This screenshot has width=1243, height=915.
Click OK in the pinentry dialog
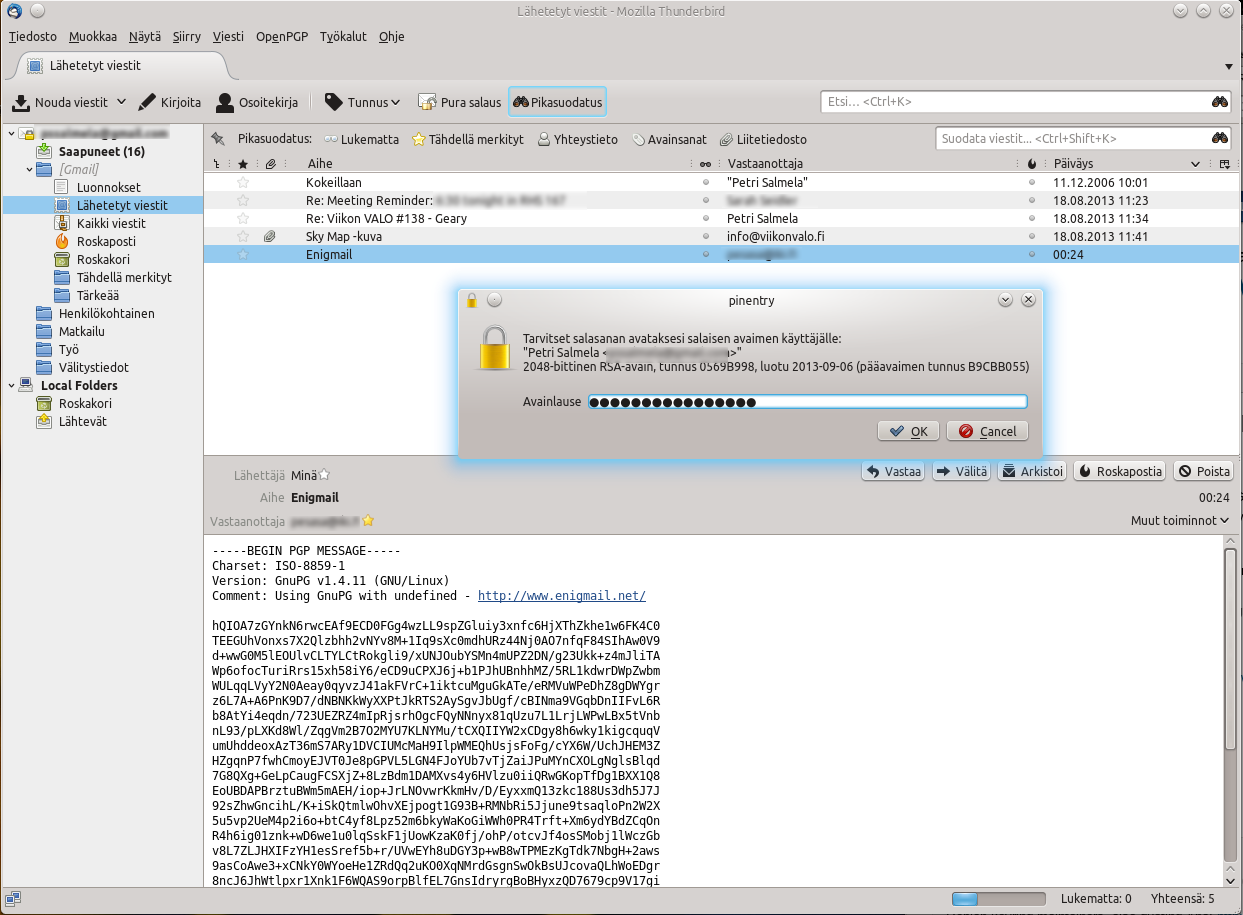tap(908, 431)
